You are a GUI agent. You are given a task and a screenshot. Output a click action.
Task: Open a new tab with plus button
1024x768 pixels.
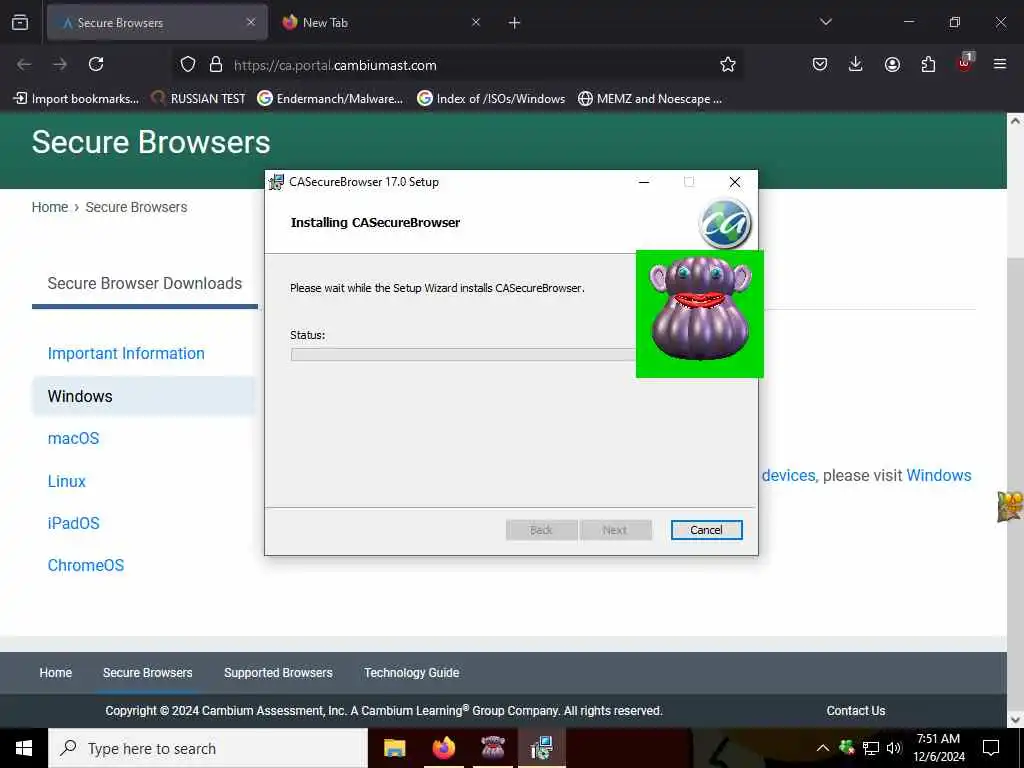tap(515, 23)
